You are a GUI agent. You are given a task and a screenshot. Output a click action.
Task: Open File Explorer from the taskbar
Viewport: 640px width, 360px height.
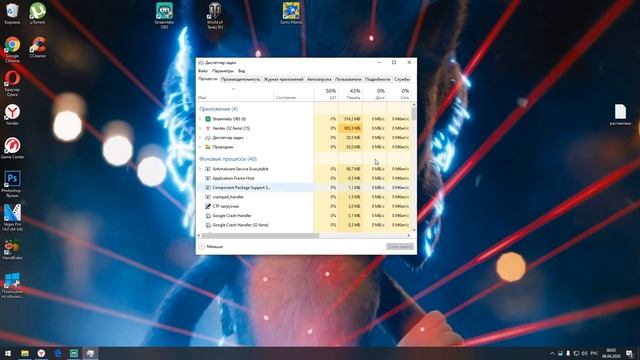click(25, 353)
